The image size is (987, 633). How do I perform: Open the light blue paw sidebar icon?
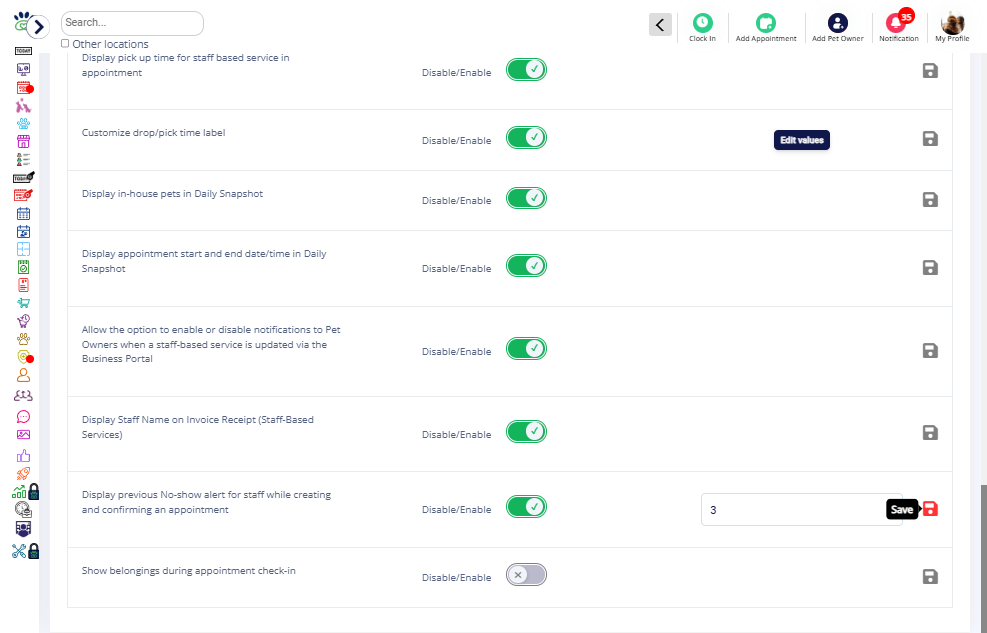point(23,123)
